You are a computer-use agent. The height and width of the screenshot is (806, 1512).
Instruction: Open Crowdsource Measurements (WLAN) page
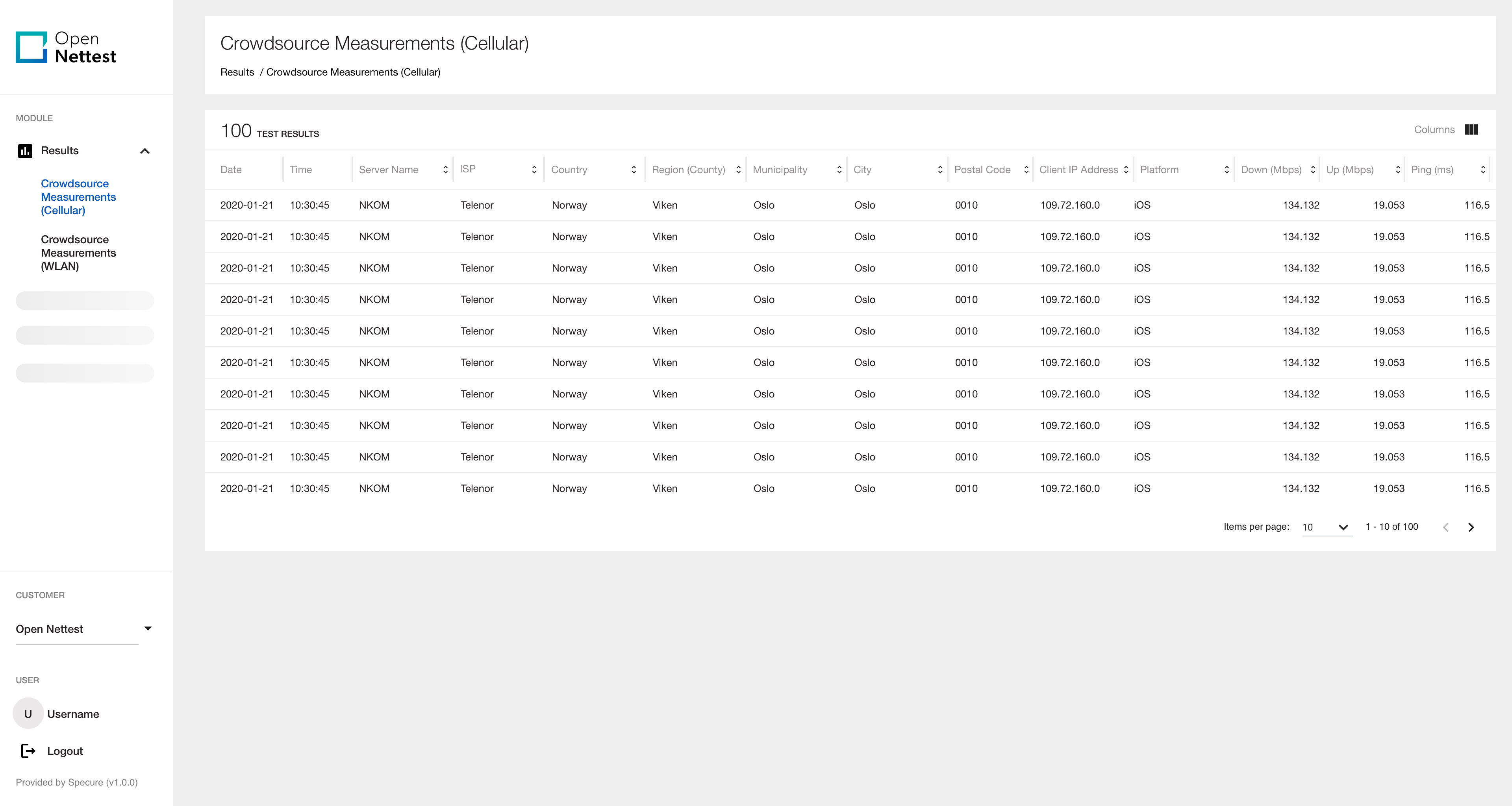(x=78, y=253)
